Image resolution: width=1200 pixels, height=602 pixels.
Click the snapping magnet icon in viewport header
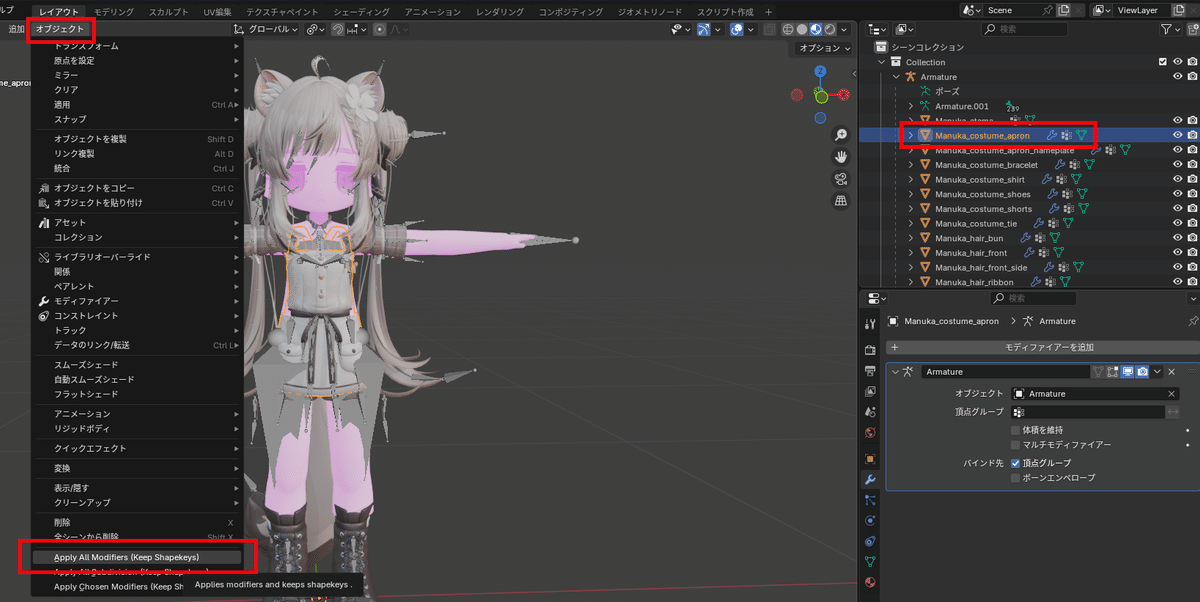coord(338,29)
